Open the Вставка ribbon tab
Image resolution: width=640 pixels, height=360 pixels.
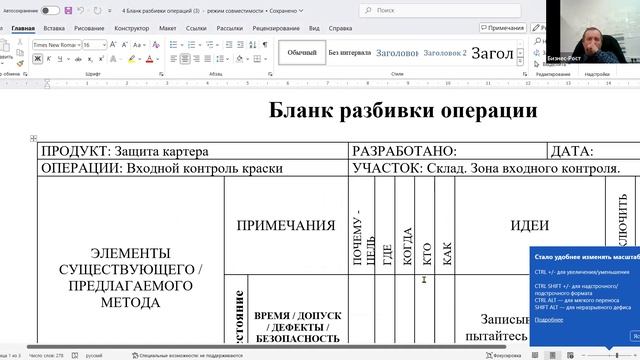[54, 28]
